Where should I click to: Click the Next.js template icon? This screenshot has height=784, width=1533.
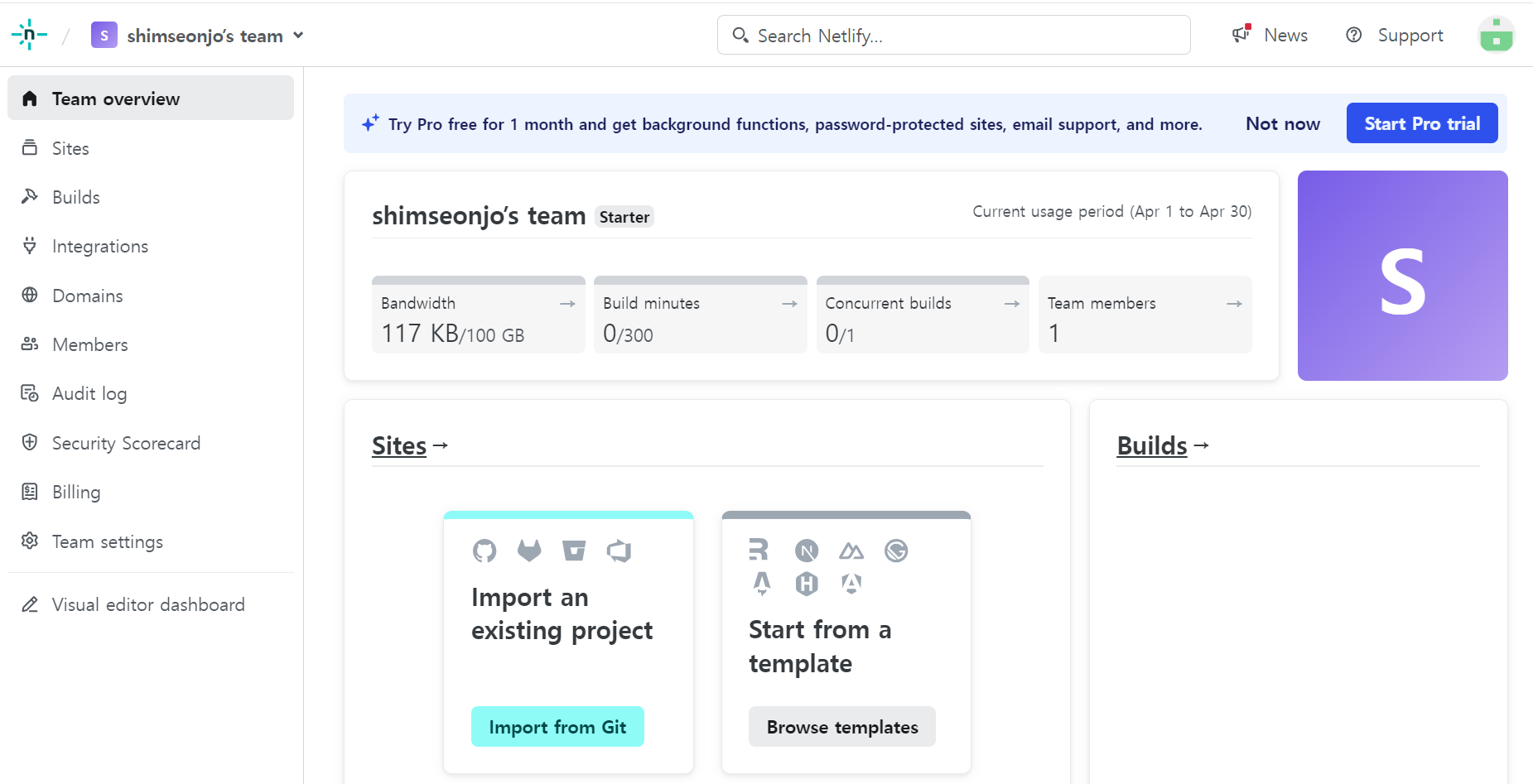coord(807,551)
